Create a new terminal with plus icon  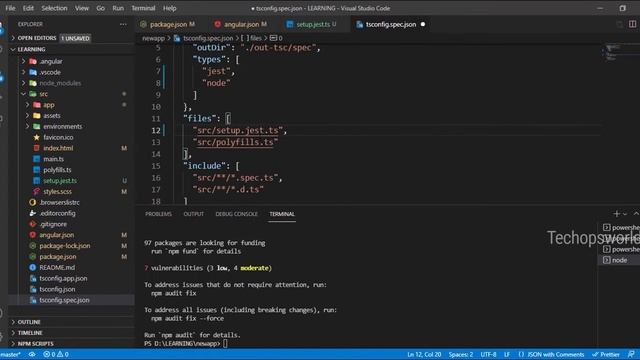[617, 214]
